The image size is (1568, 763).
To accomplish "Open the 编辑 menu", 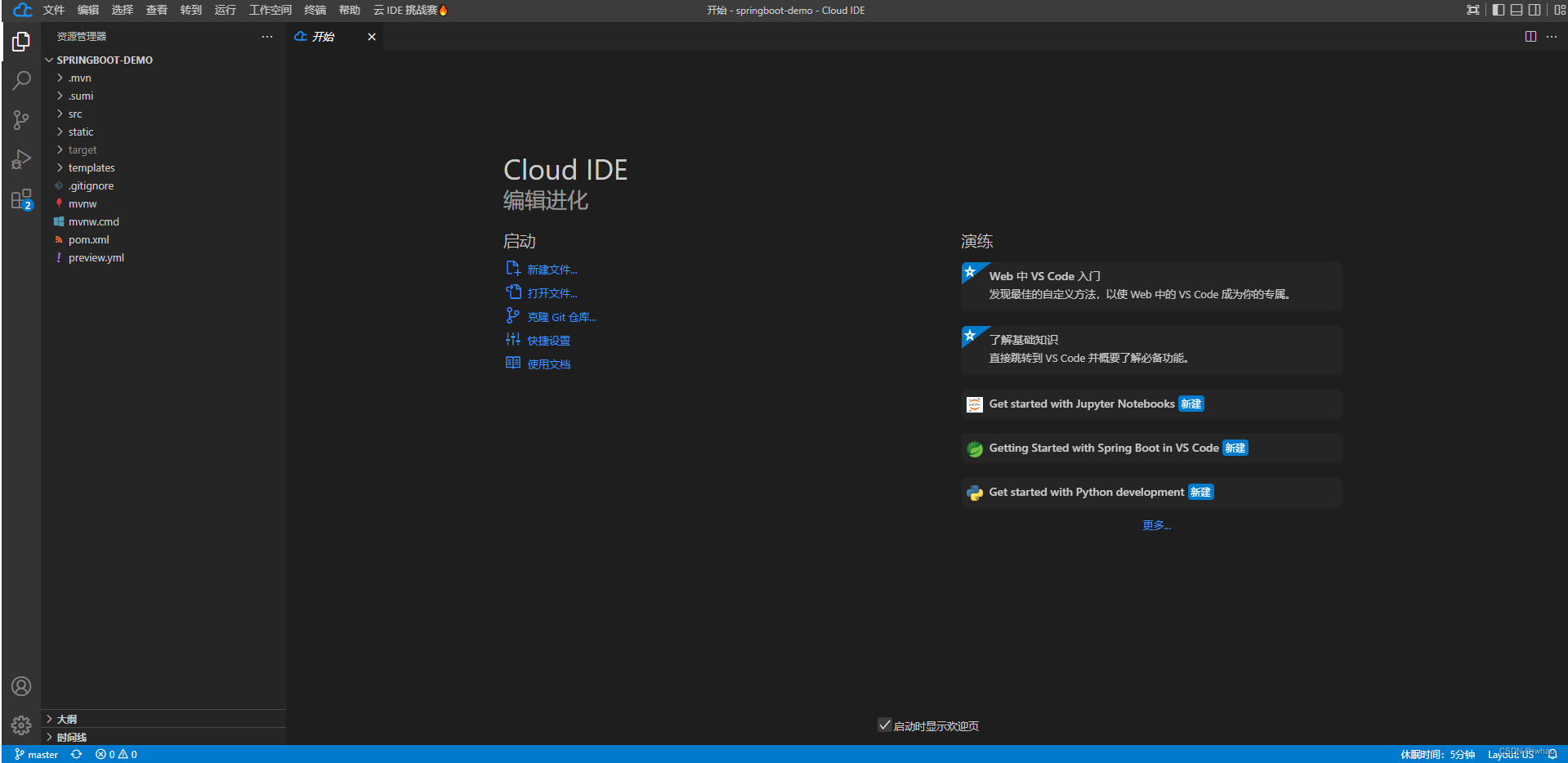I will (88, 10).
